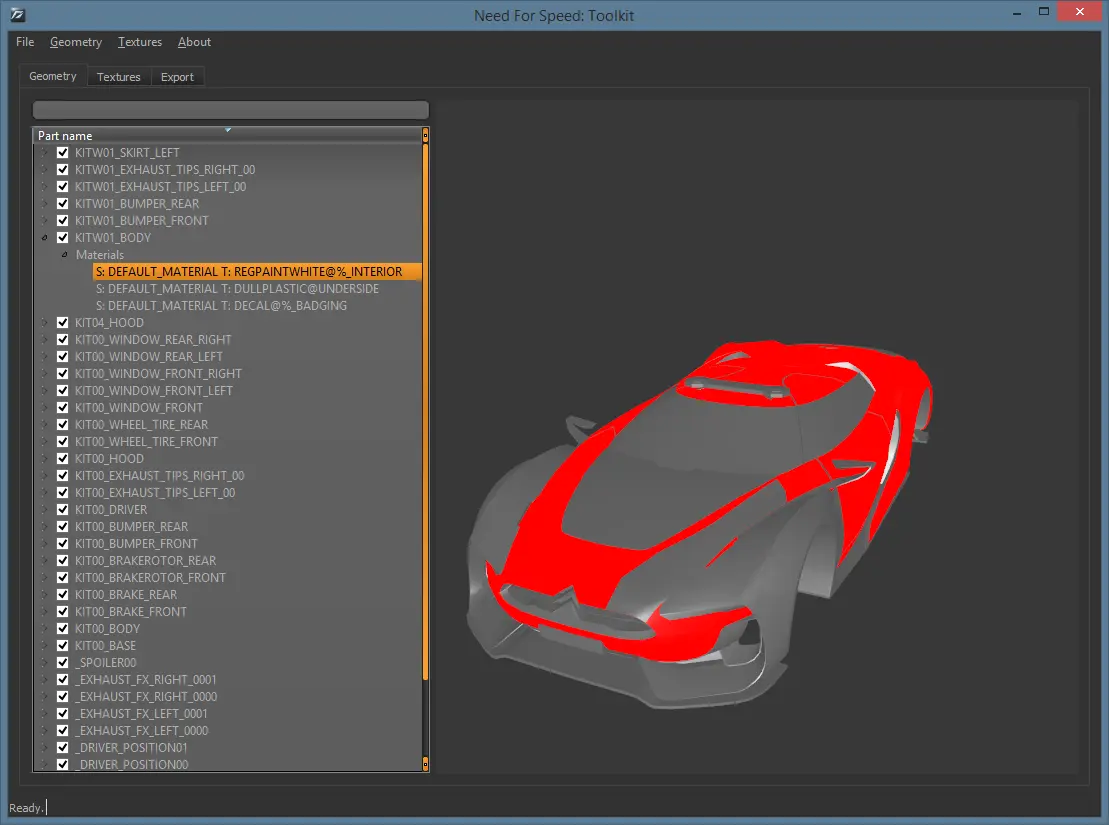Toggle KIT00_WINDOW_FRONT checkbox

[62, 408]
